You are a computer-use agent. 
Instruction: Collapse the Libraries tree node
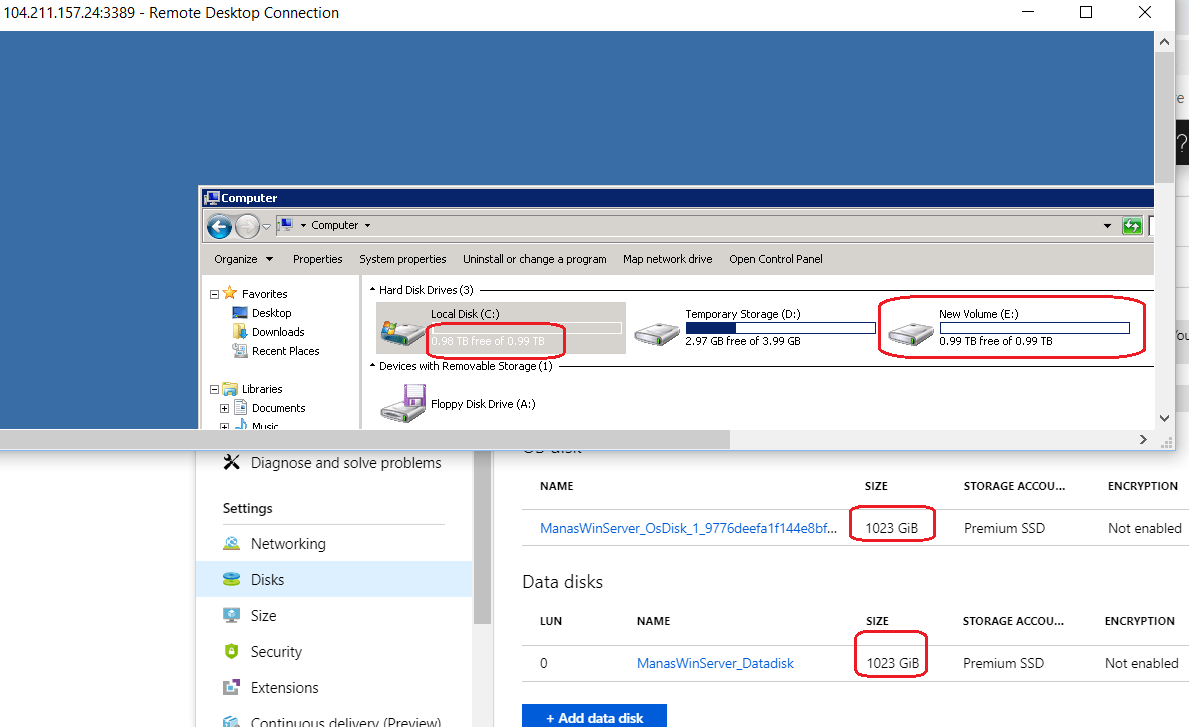click(215, 389)
